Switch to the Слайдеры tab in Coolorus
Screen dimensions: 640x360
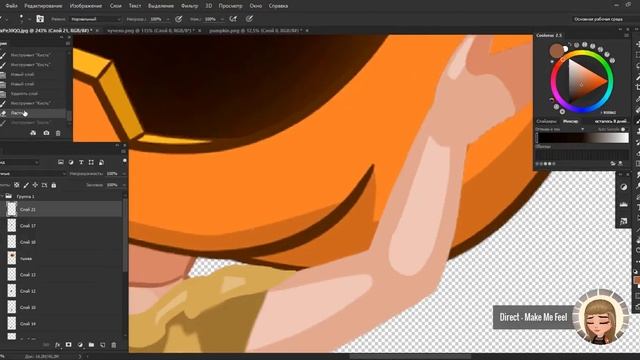coord(547,121)
